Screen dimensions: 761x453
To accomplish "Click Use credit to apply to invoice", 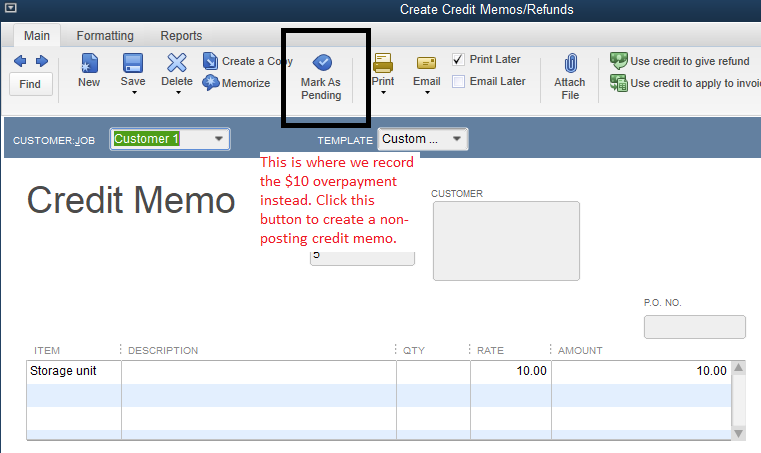I will click(685, 83).
